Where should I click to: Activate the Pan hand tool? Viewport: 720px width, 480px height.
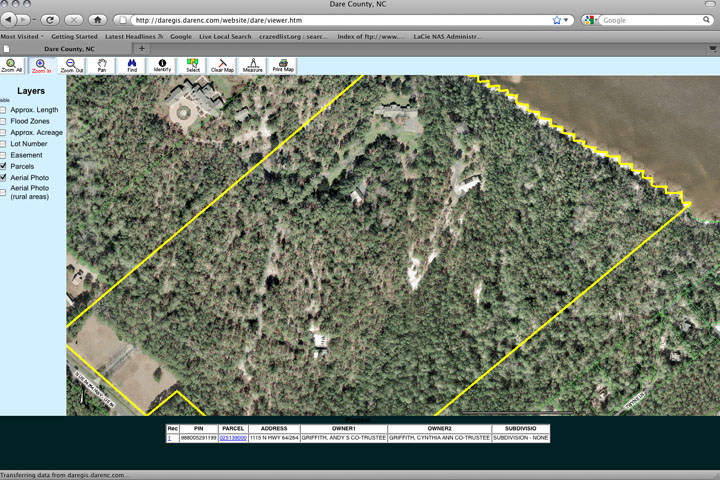click(102, 66)
